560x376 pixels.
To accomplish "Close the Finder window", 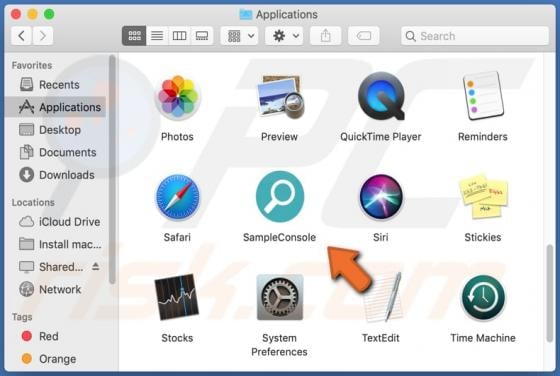I will 16,14.
